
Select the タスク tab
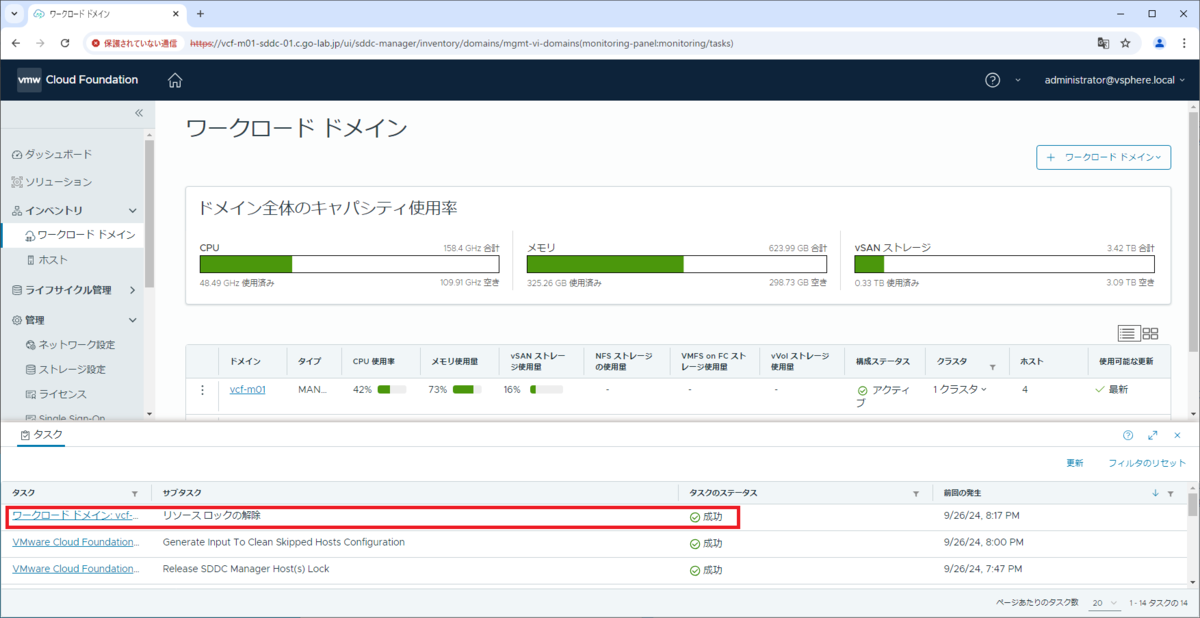pyautogui.click(x=41, y=435)
